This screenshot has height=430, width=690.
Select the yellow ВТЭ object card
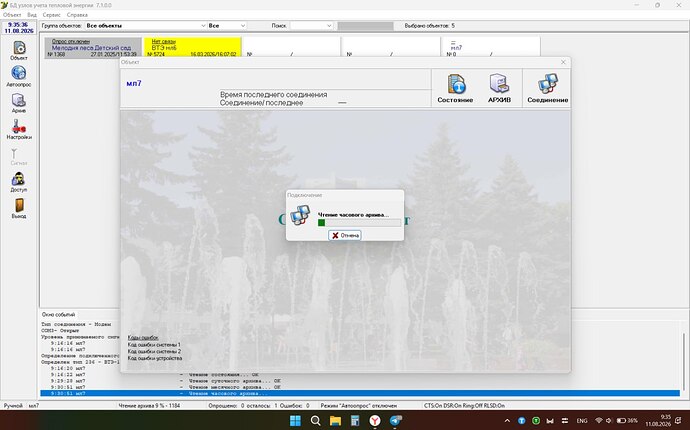pos(192,48)
